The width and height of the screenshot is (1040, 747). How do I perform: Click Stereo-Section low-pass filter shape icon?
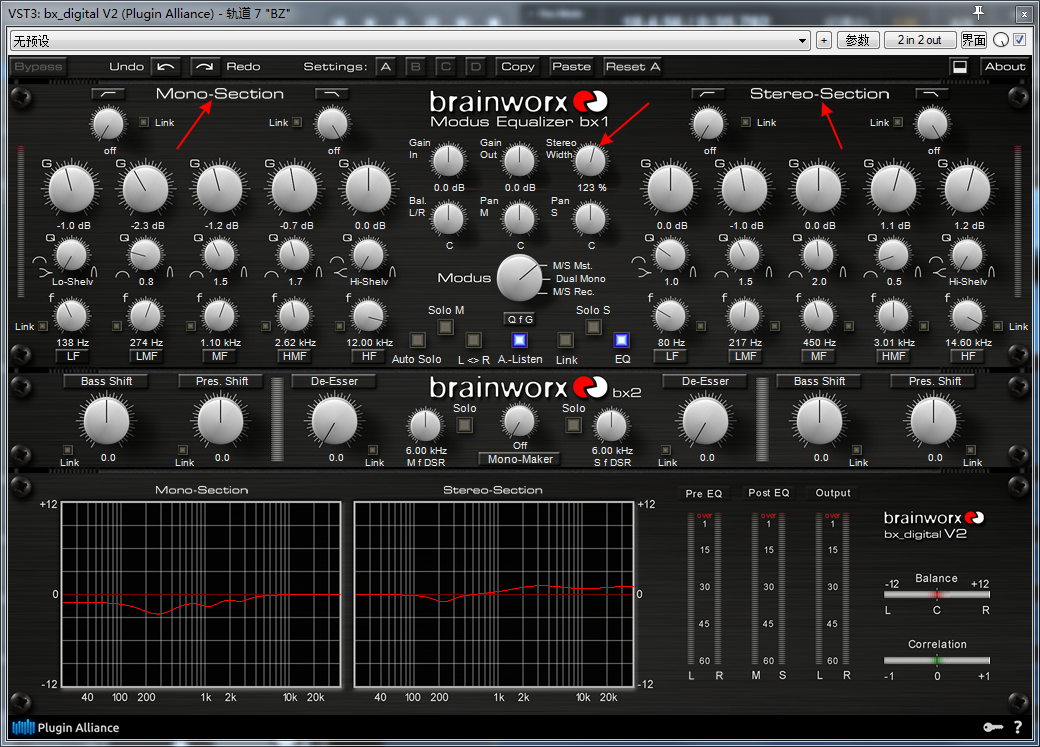coord(931,94)
